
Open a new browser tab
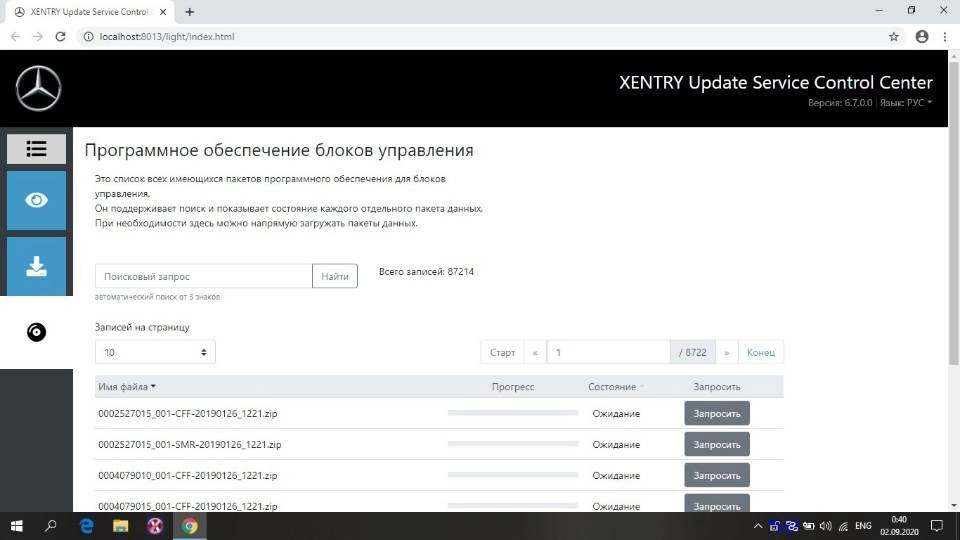pos(190,12)
